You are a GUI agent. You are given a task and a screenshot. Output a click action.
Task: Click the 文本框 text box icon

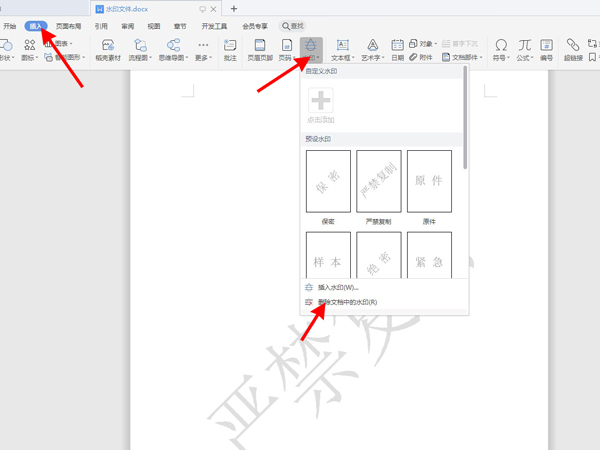point(342,50)
